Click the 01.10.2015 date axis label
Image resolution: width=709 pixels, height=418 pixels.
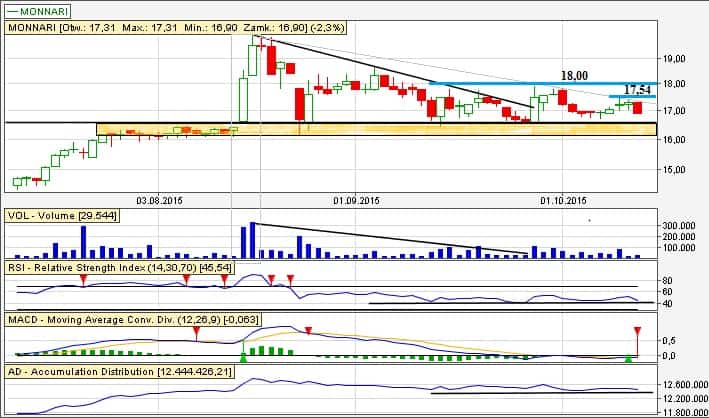[x=563, y=200]
